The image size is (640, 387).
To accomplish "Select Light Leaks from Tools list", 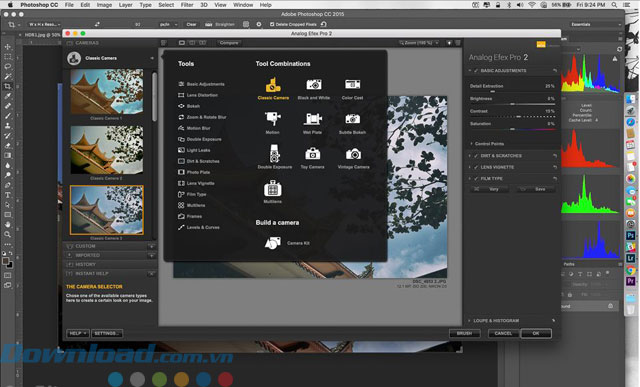I will click(x=194, y=150).
